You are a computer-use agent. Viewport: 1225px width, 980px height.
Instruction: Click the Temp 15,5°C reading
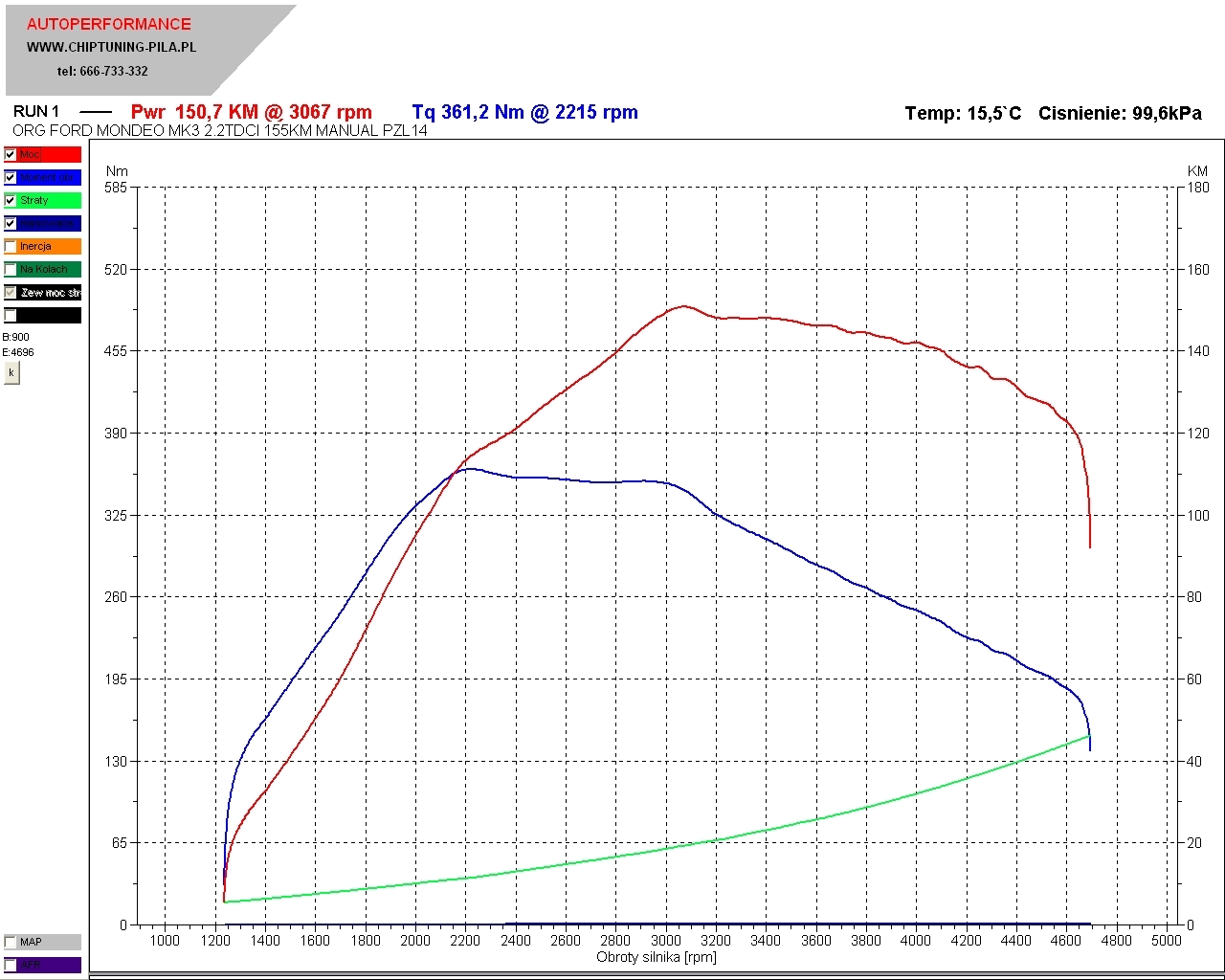pos(963,114)
